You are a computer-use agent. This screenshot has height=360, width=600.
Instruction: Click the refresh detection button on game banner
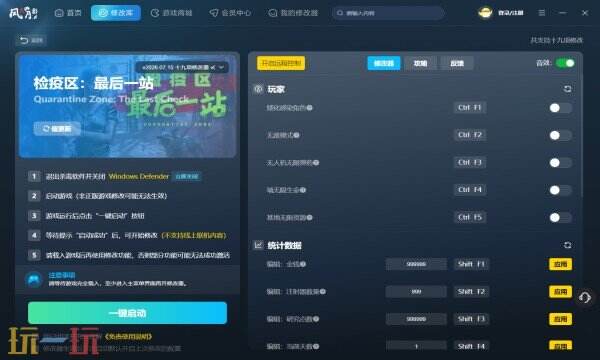[x=57, y=129]
